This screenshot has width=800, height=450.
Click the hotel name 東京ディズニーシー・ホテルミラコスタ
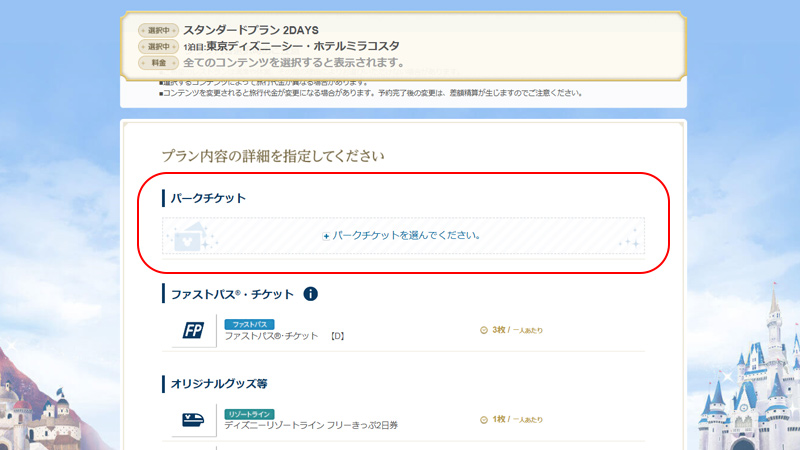303,46
